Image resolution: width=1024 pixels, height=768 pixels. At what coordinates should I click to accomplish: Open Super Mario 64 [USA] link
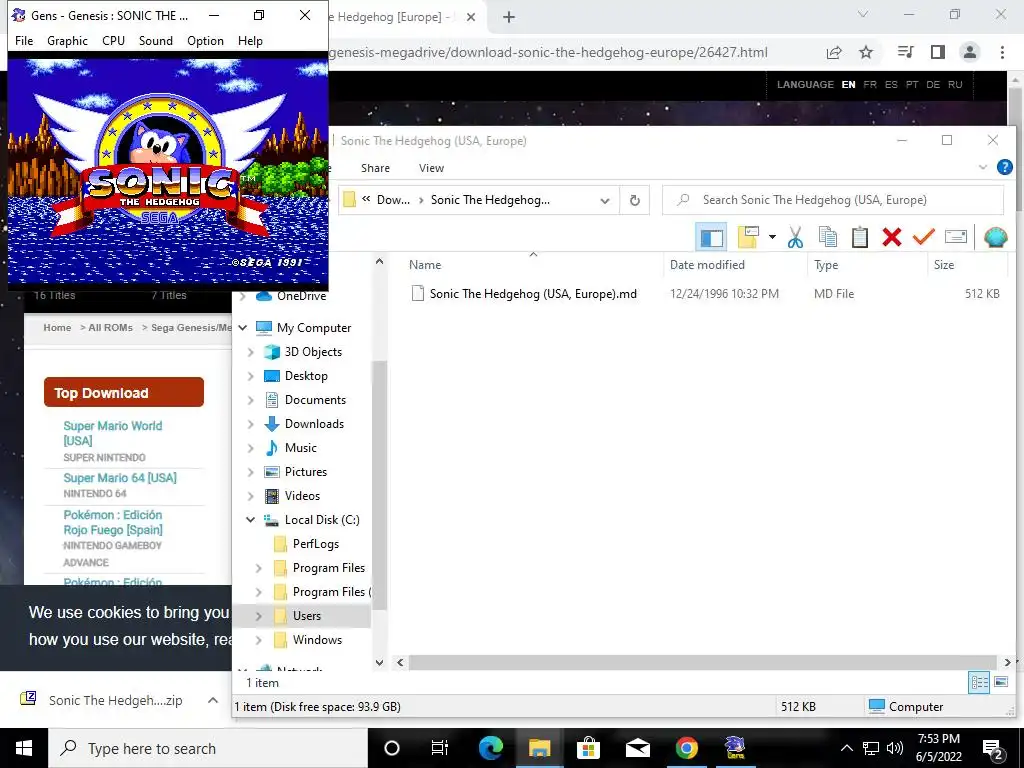(x=120, y=478)
